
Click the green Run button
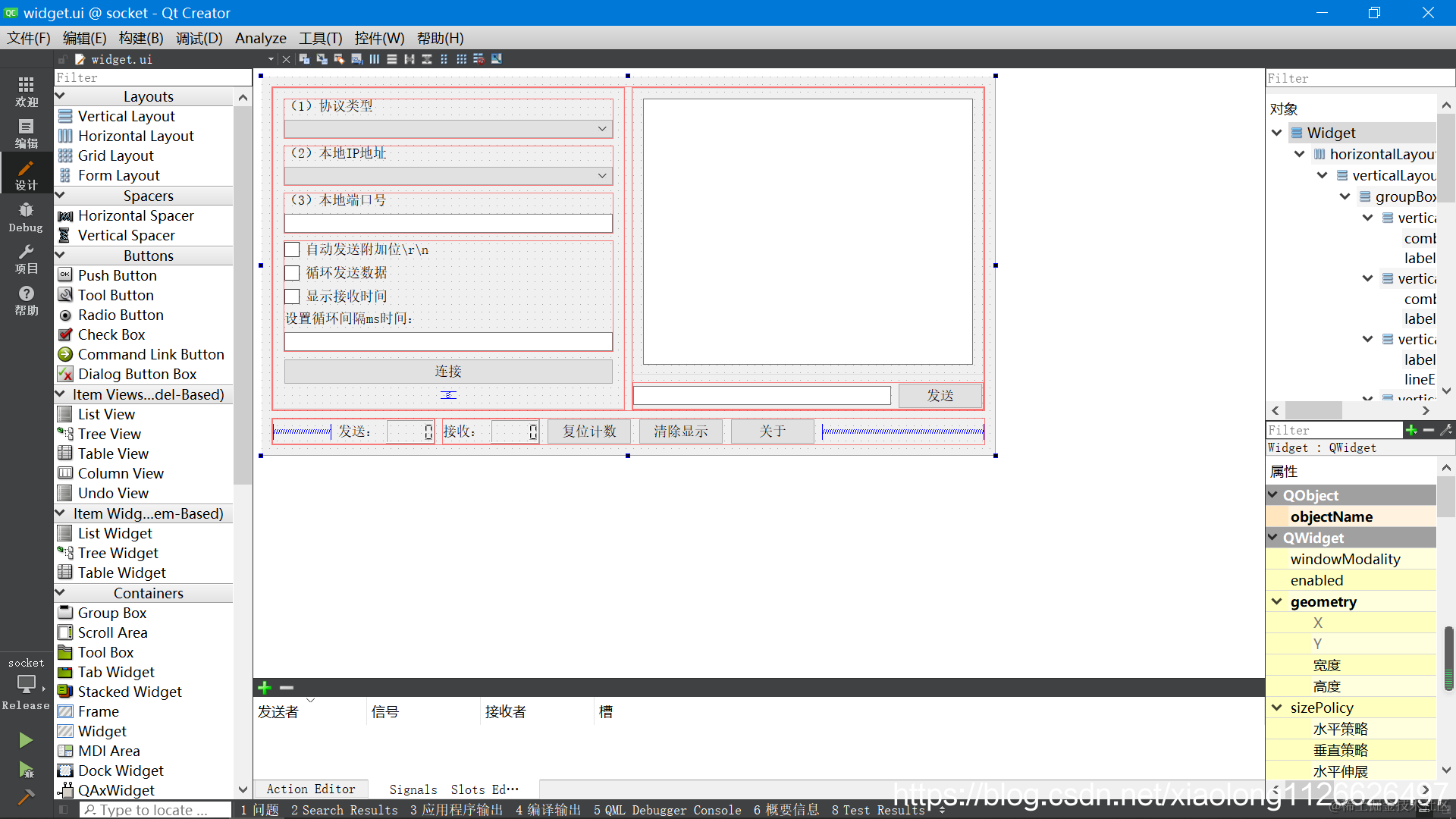point(26,739)
